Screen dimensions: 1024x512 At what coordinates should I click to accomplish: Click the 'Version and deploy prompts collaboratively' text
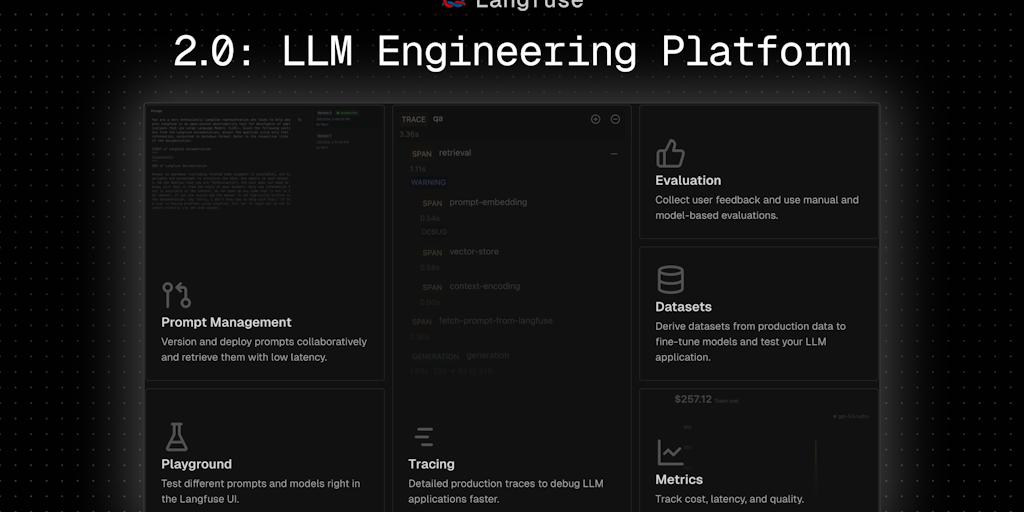point(264,349)
